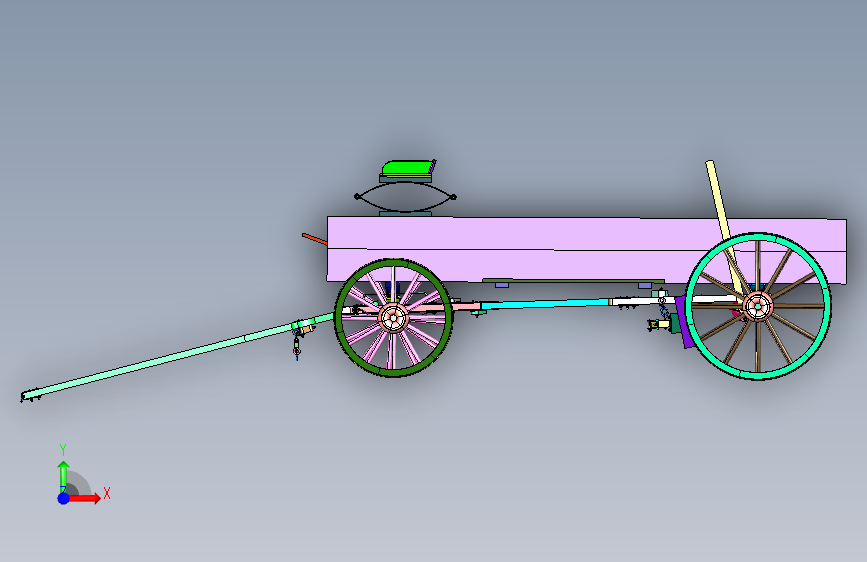Screen dimensions: 867x562
Task: Select the elliptical leaf spring under the seat
Action: [x=405, y=197]
